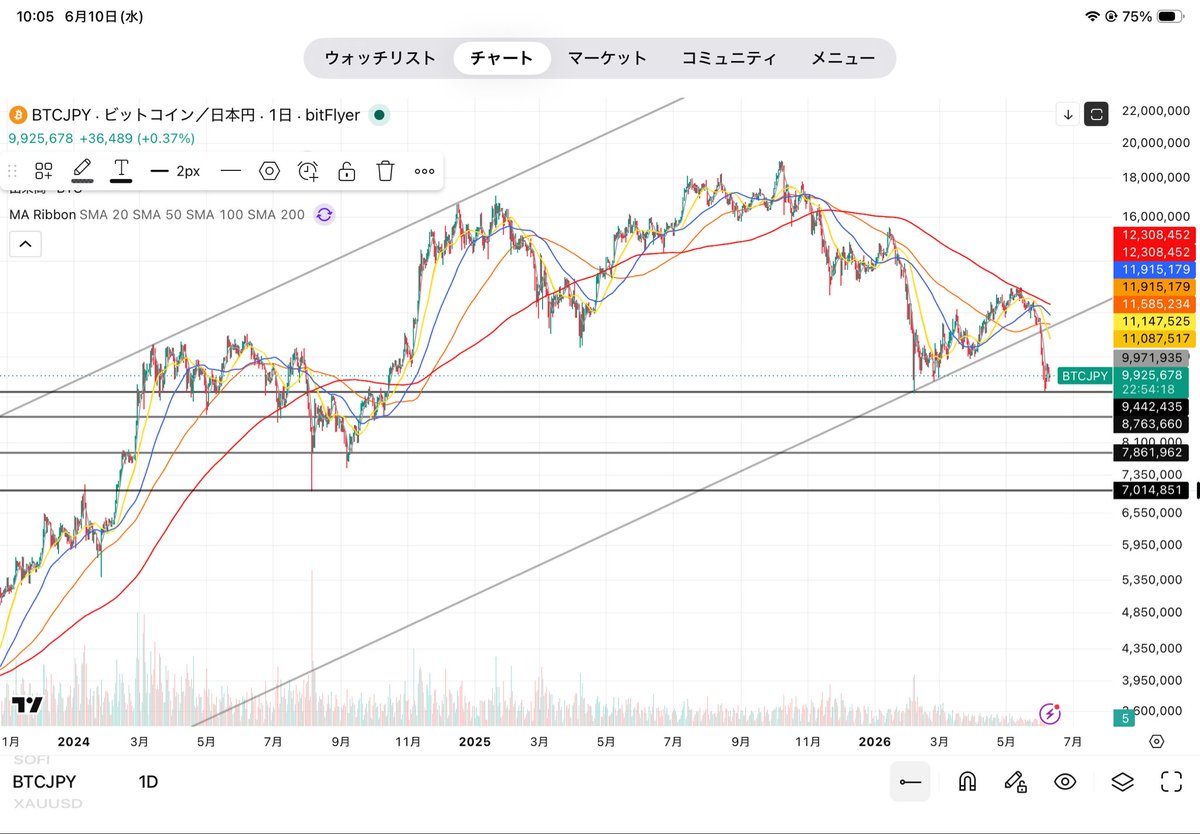This screenshot has height=834, width=1200.
Task: Go to コミュニティ tab
Action: pyautogui.click(x=729, y=58)
